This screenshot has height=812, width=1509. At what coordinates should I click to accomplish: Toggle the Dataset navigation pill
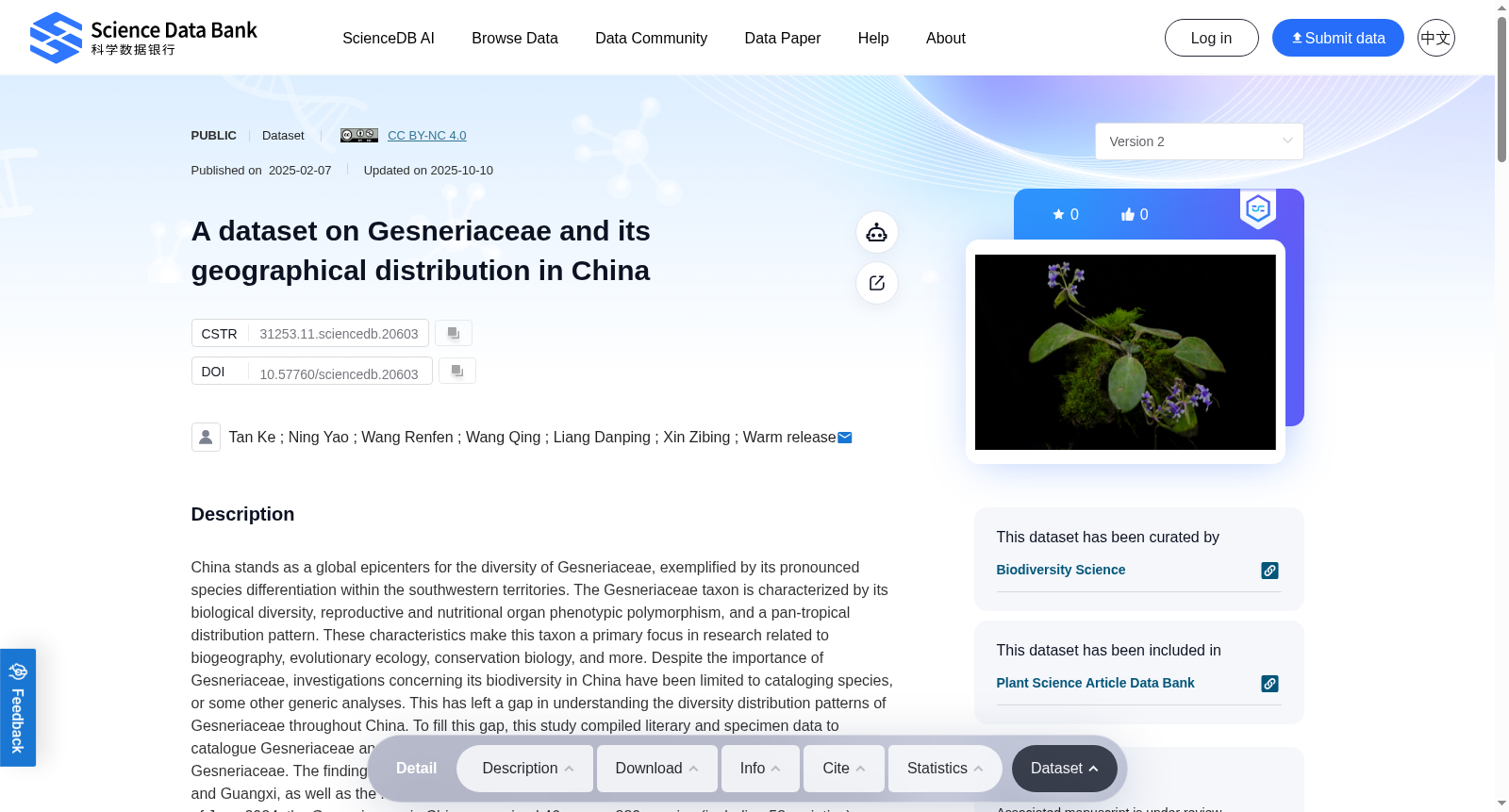(x=1065, y=769)
